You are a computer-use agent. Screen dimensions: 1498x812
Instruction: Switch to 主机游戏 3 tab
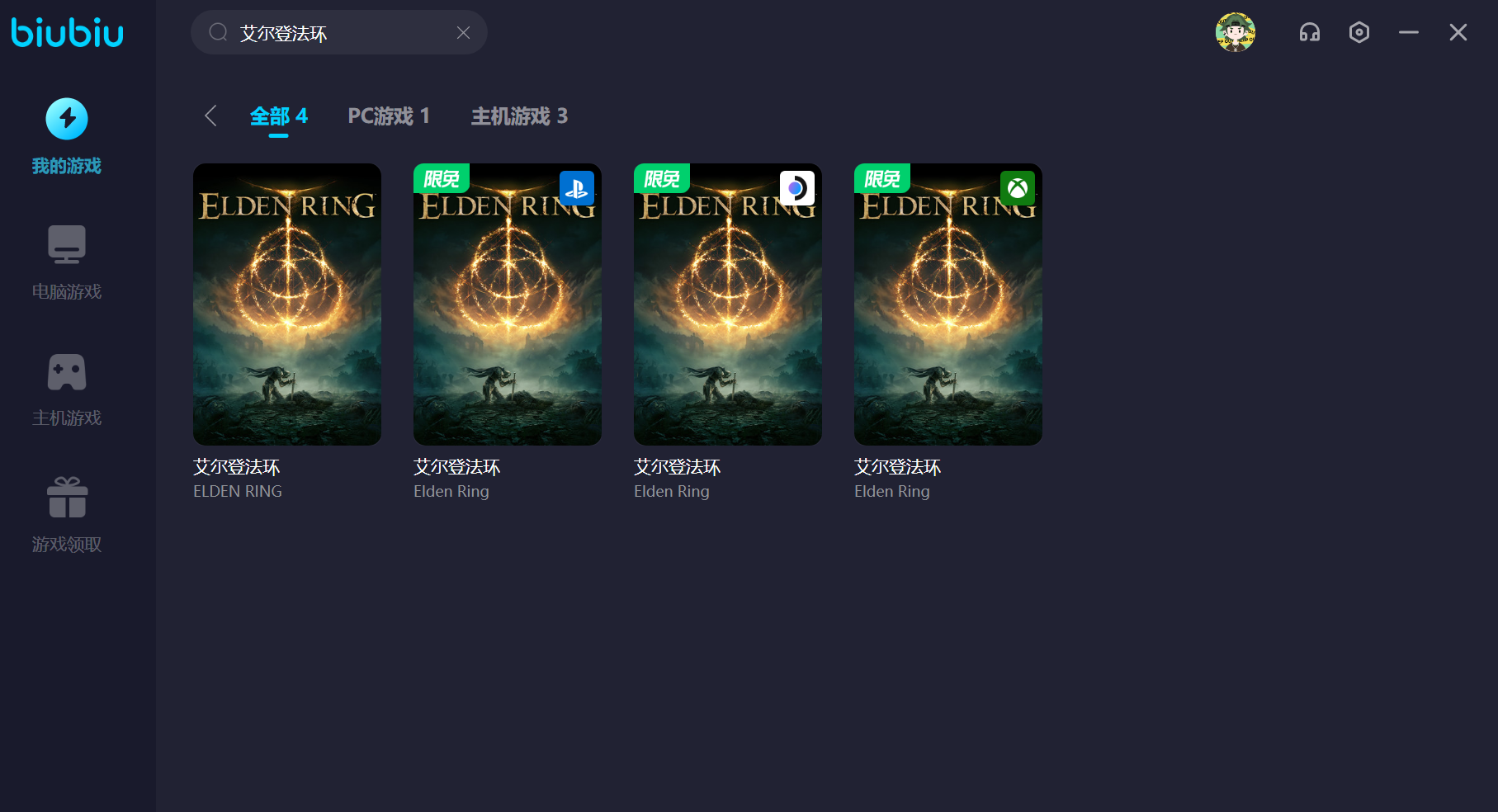tap(519, 116)
